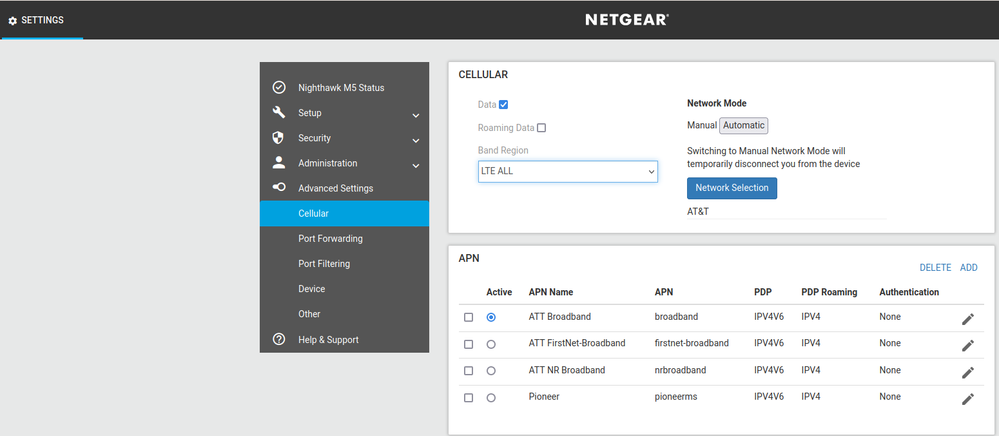Click the Active column header

click(x=499, y=292)
